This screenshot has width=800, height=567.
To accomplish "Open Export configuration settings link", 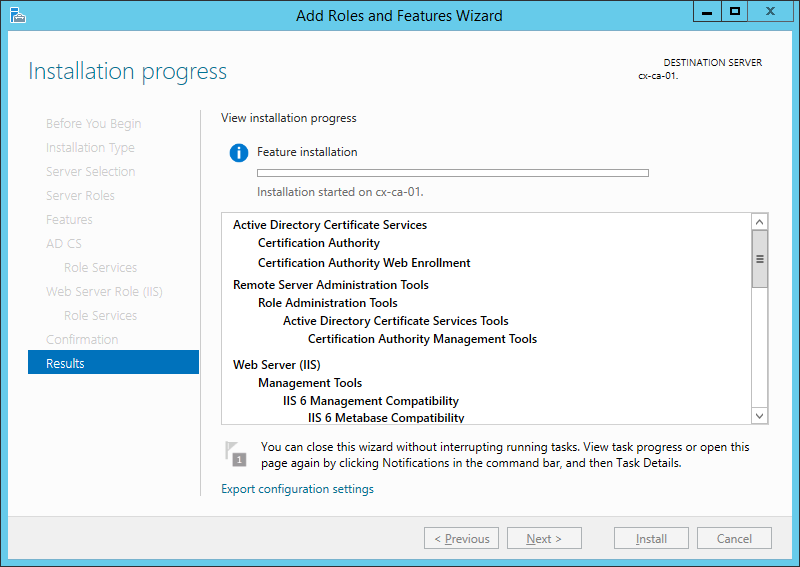I will point(297,489).
